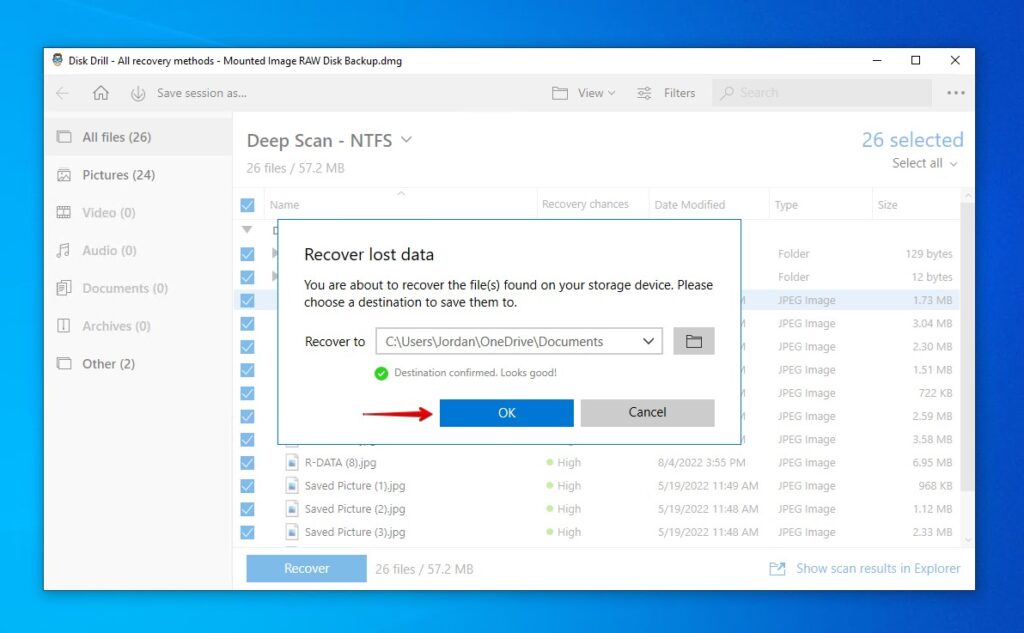The width and height of the screenshot is (1024, 633).
Task: Toggle the select-all checkbox in header row
Action: pyautogui.click(x=247, y=204)
